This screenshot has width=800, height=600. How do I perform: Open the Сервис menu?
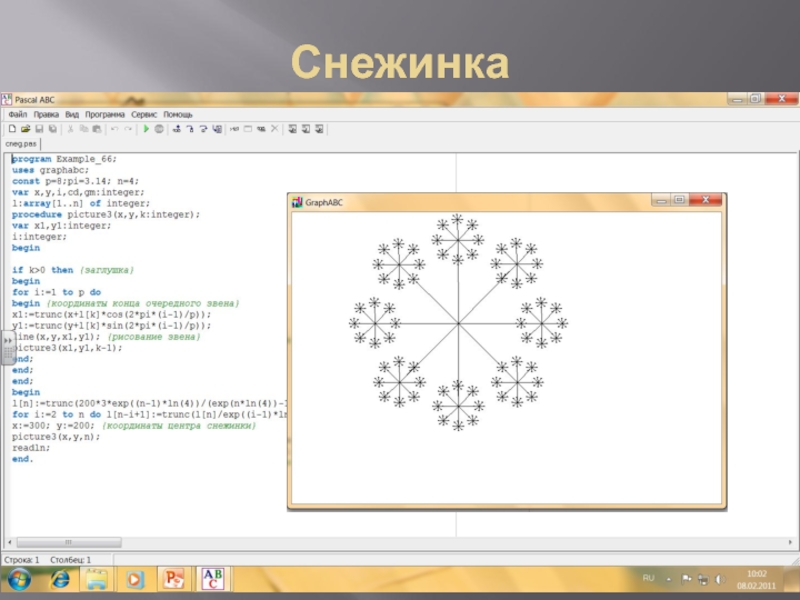point(144,115)
